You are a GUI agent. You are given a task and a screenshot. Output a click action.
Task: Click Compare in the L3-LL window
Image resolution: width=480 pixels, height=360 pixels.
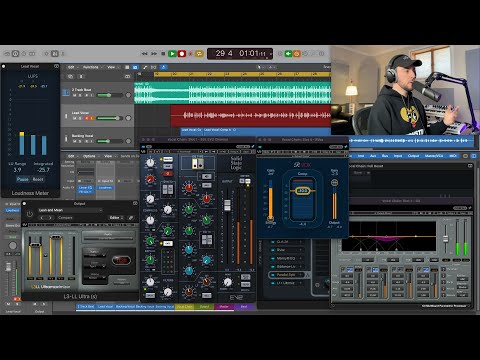[65, 218]
